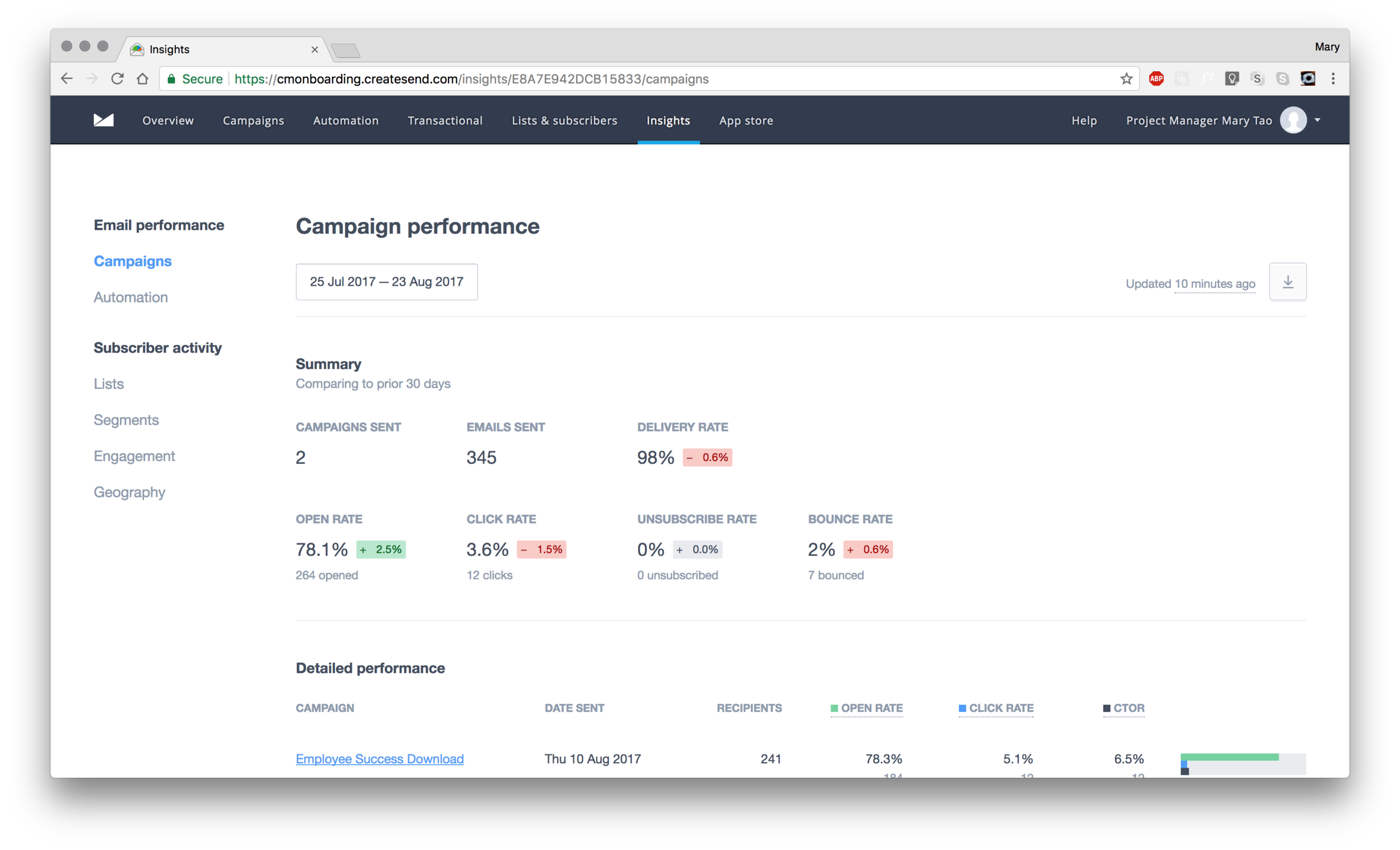Click the '264 opened' text

[x=326, y=575]
